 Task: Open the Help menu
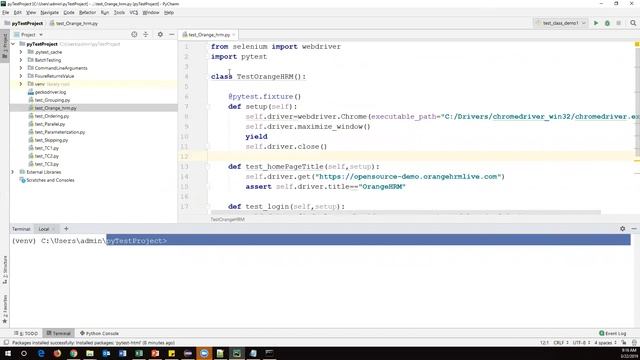169,13
